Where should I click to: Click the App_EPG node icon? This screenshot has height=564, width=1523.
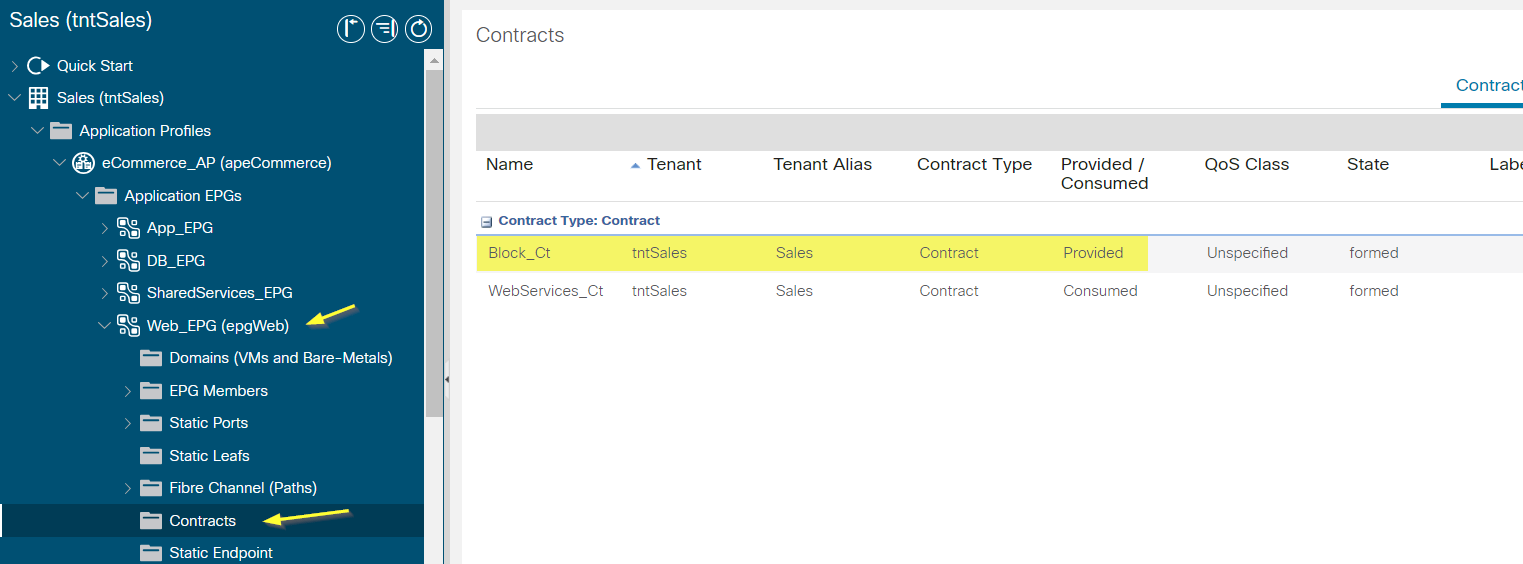click(128, 228)
